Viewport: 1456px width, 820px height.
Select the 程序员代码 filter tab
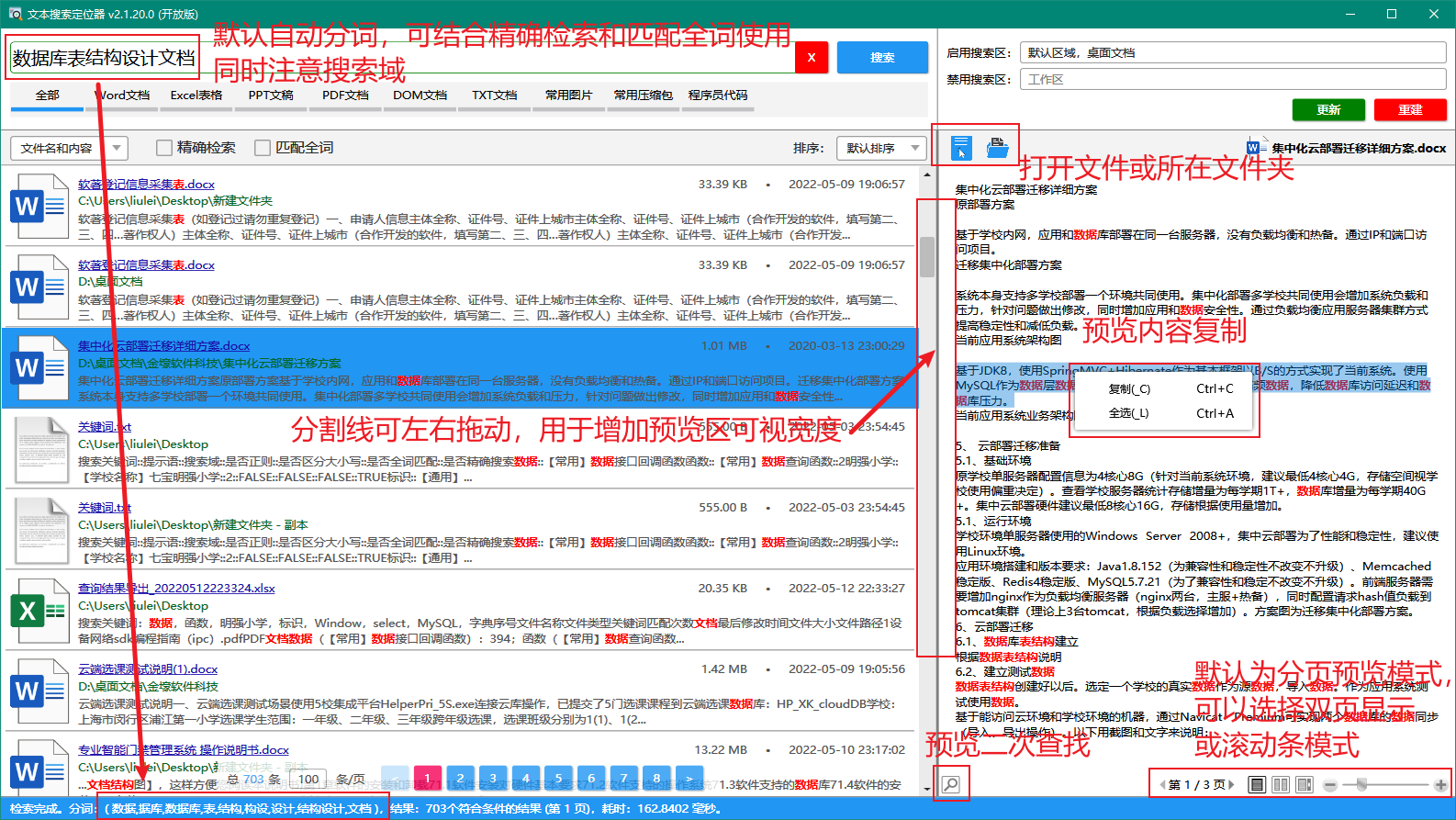(x=718, y=95)
